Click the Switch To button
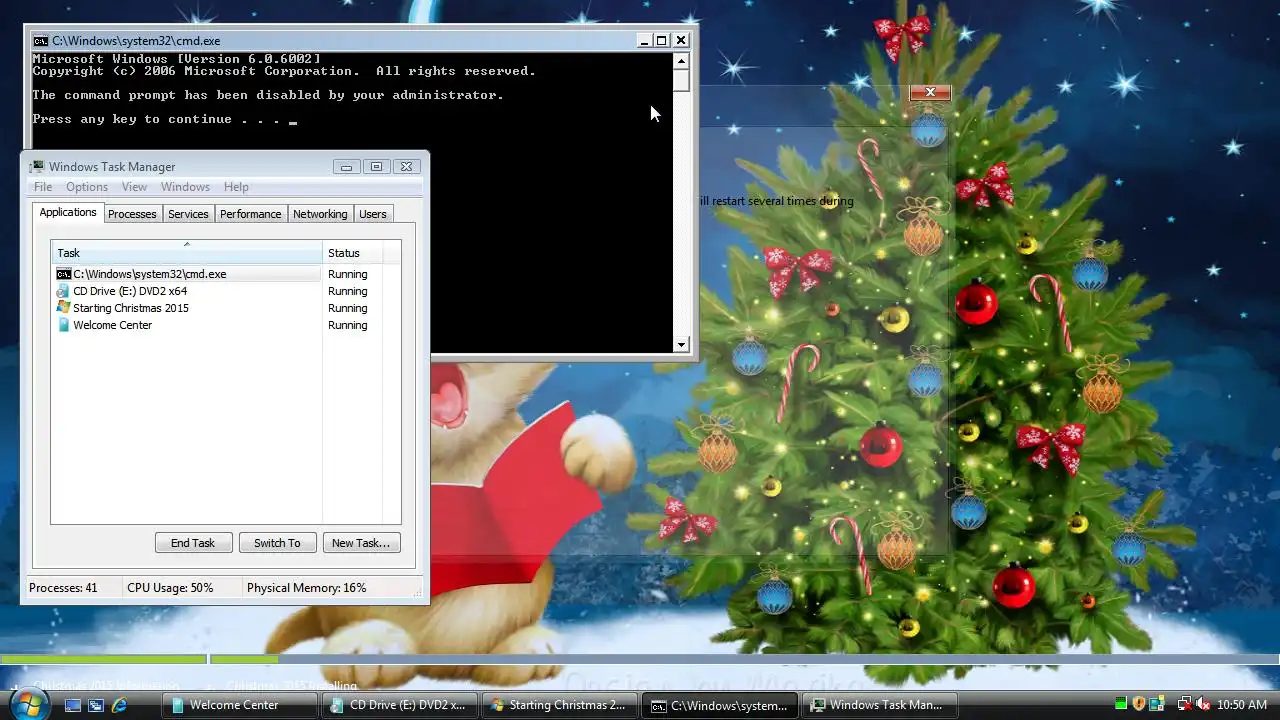1280x720 pixels. [277, 543]
